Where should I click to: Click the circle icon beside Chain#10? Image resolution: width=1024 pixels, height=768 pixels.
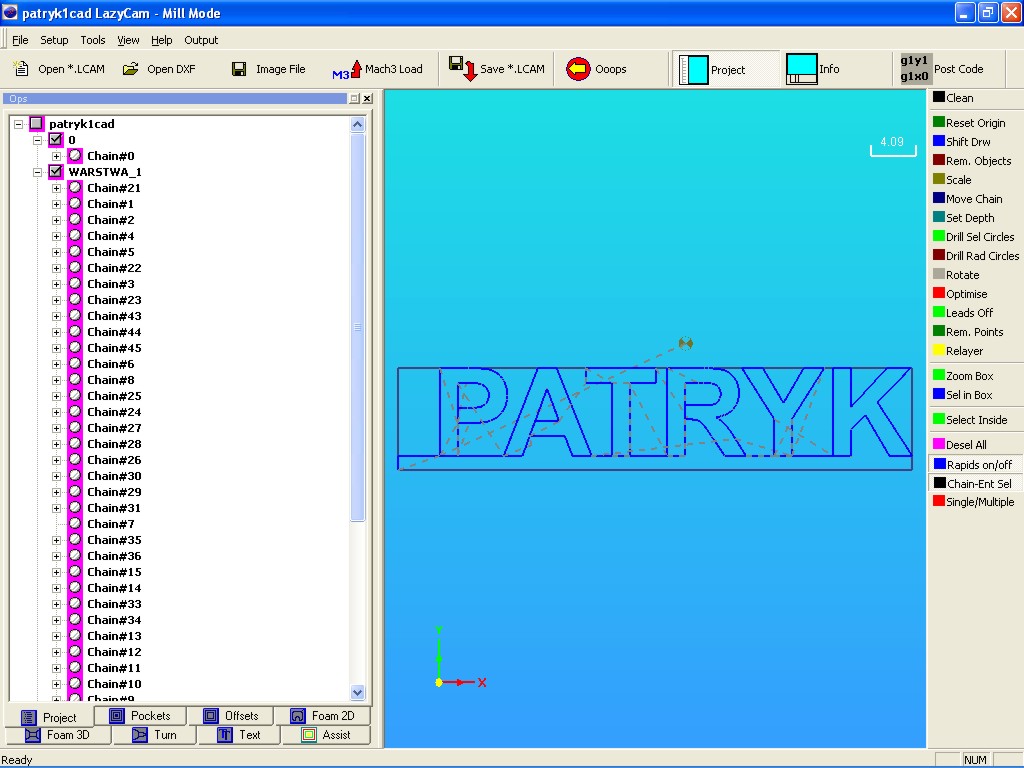click(75, 684)
